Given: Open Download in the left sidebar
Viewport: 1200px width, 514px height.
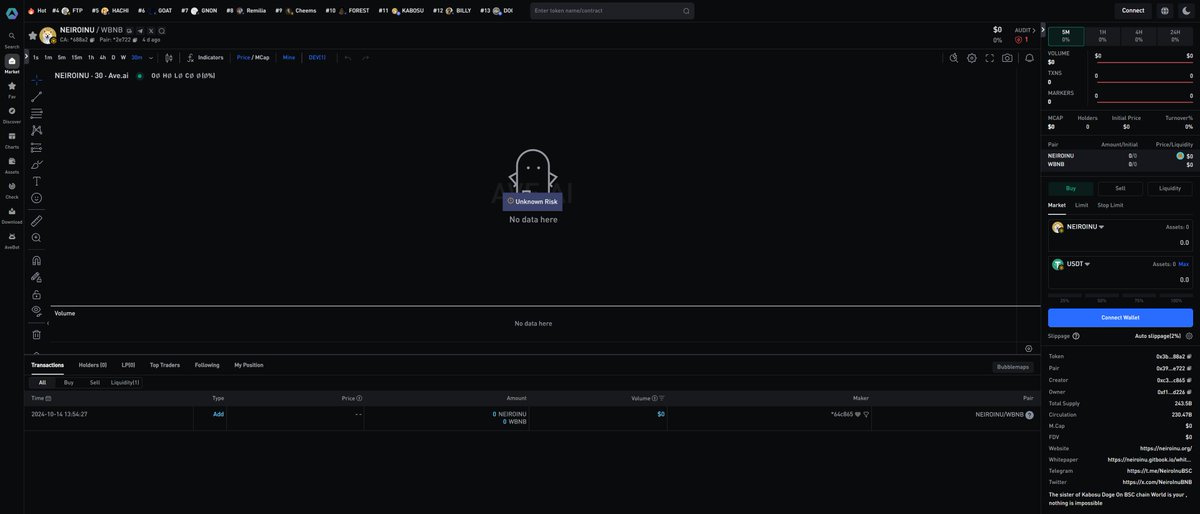Looking at the screenshot, I should pyautogui.click(x=12, y=215).
